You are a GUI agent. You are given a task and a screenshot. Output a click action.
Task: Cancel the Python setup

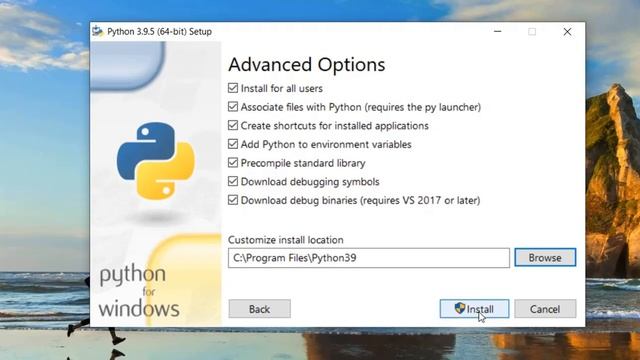[545, 309]
